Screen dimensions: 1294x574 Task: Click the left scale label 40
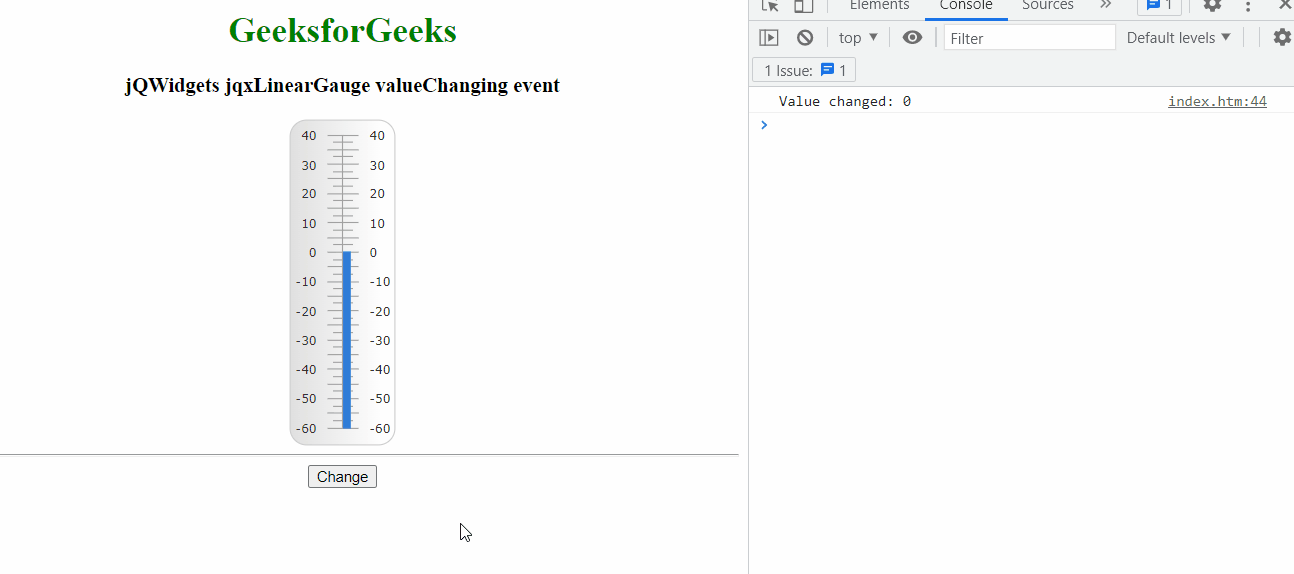point(309,136)
